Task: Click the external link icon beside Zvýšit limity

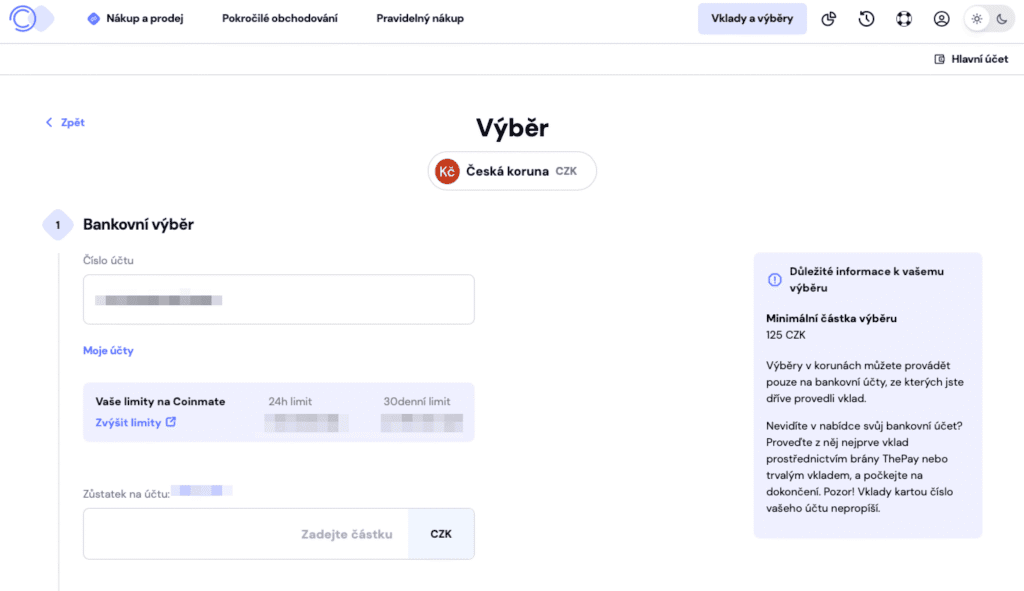Action: click(171, 422)
